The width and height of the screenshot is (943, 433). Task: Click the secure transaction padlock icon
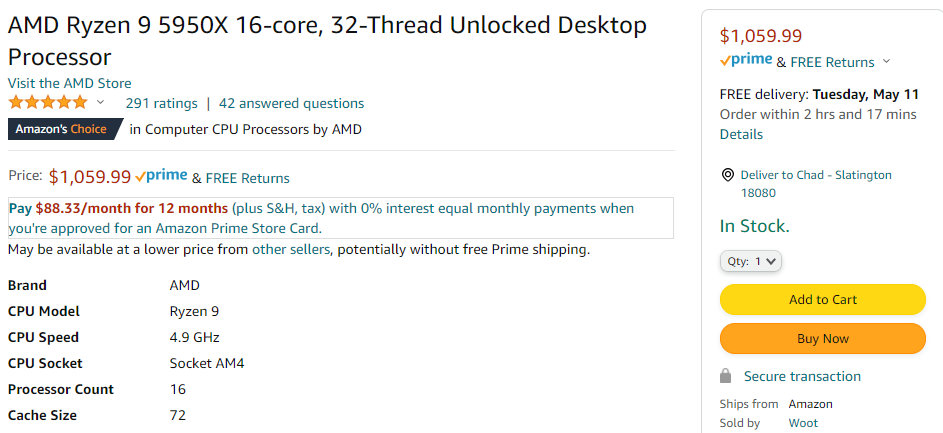726,376
